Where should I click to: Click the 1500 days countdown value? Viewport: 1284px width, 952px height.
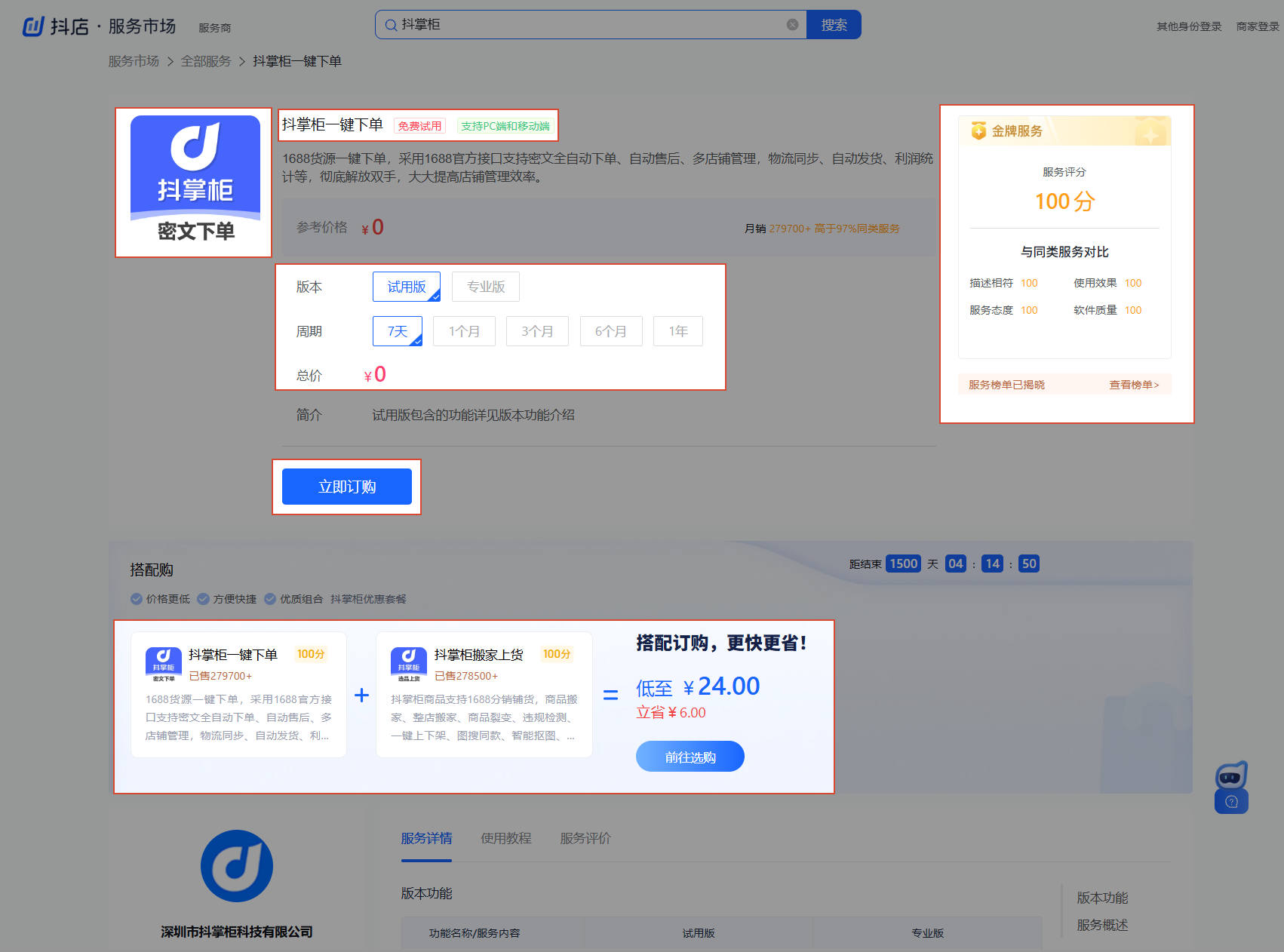point(903,564)
